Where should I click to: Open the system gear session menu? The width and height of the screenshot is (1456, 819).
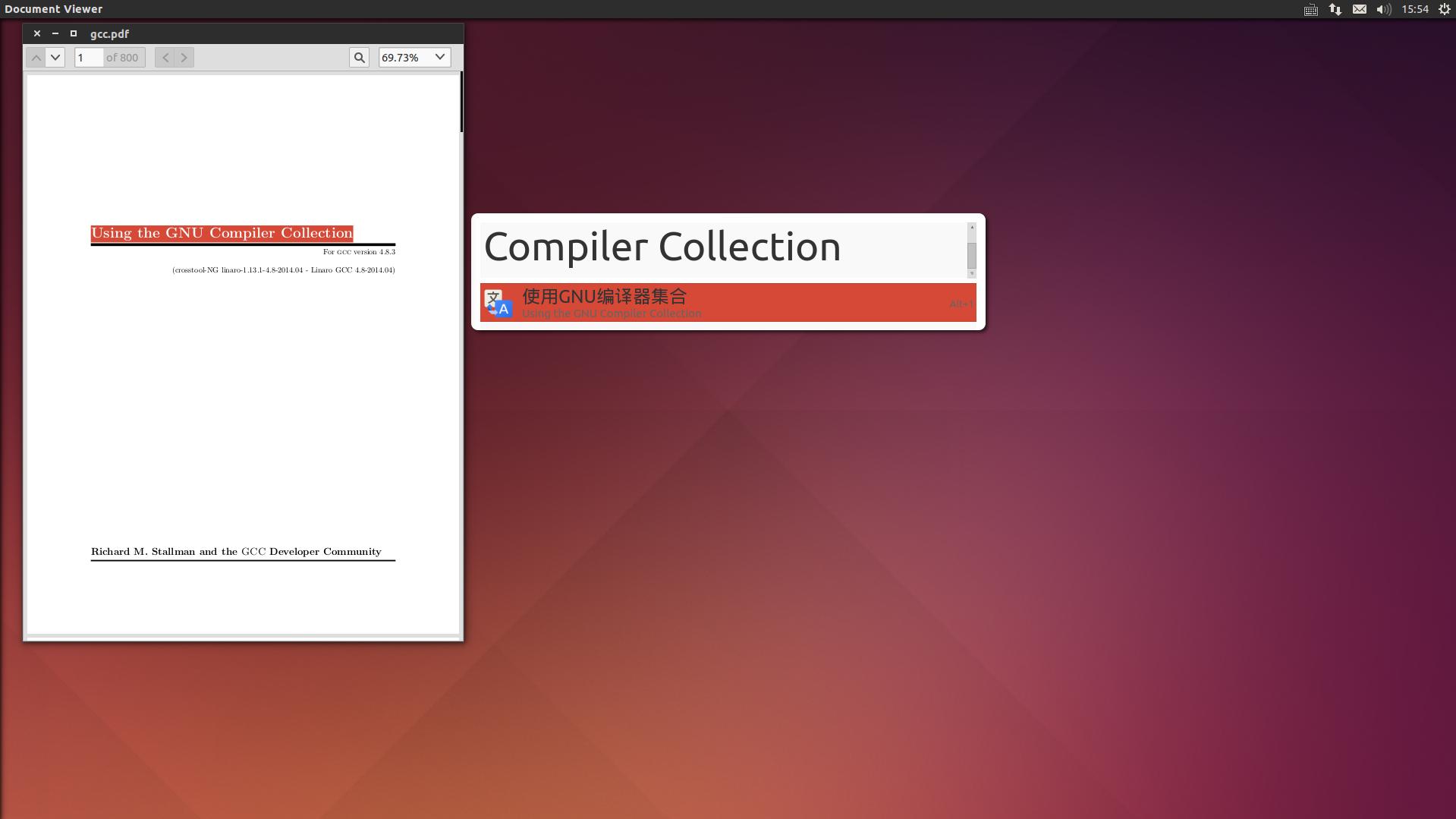[x=1445, y=9]
